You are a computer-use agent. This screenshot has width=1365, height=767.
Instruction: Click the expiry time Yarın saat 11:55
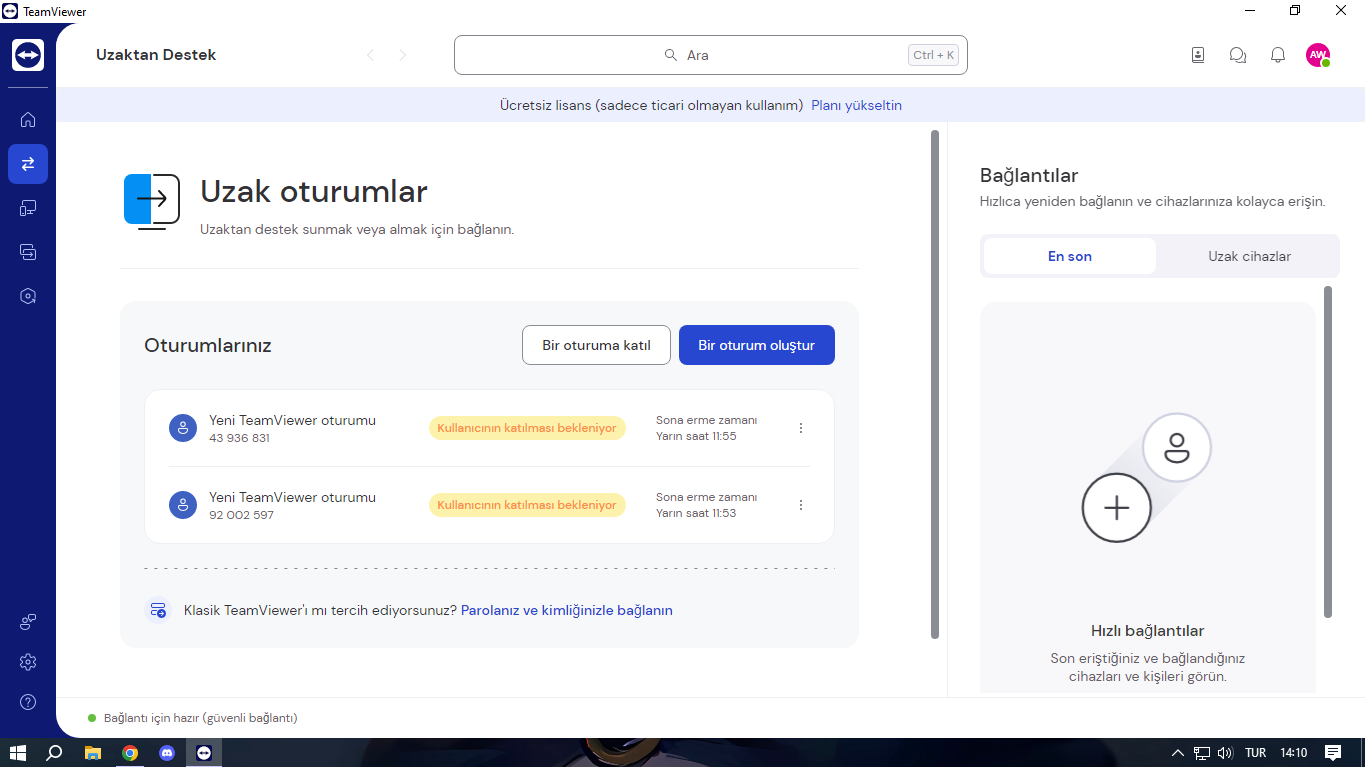point(696,436)
